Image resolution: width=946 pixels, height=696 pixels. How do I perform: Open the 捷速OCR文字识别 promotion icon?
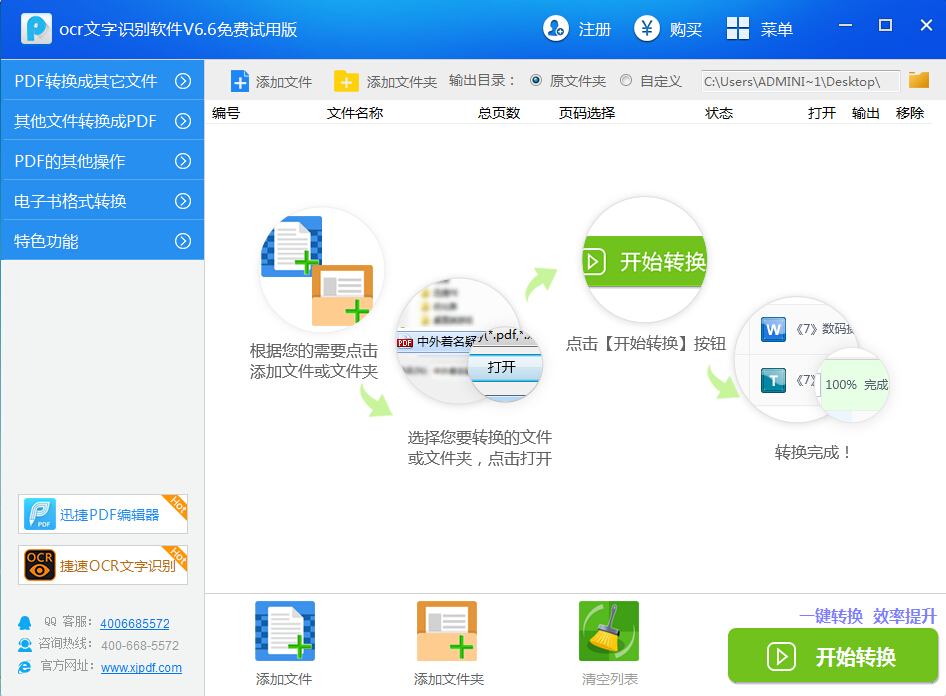pyautogui.click(x=38, y=565)
